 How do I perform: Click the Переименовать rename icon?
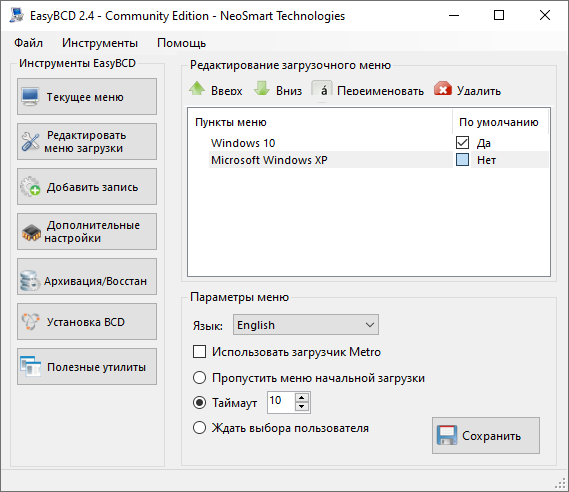point(322,89)
